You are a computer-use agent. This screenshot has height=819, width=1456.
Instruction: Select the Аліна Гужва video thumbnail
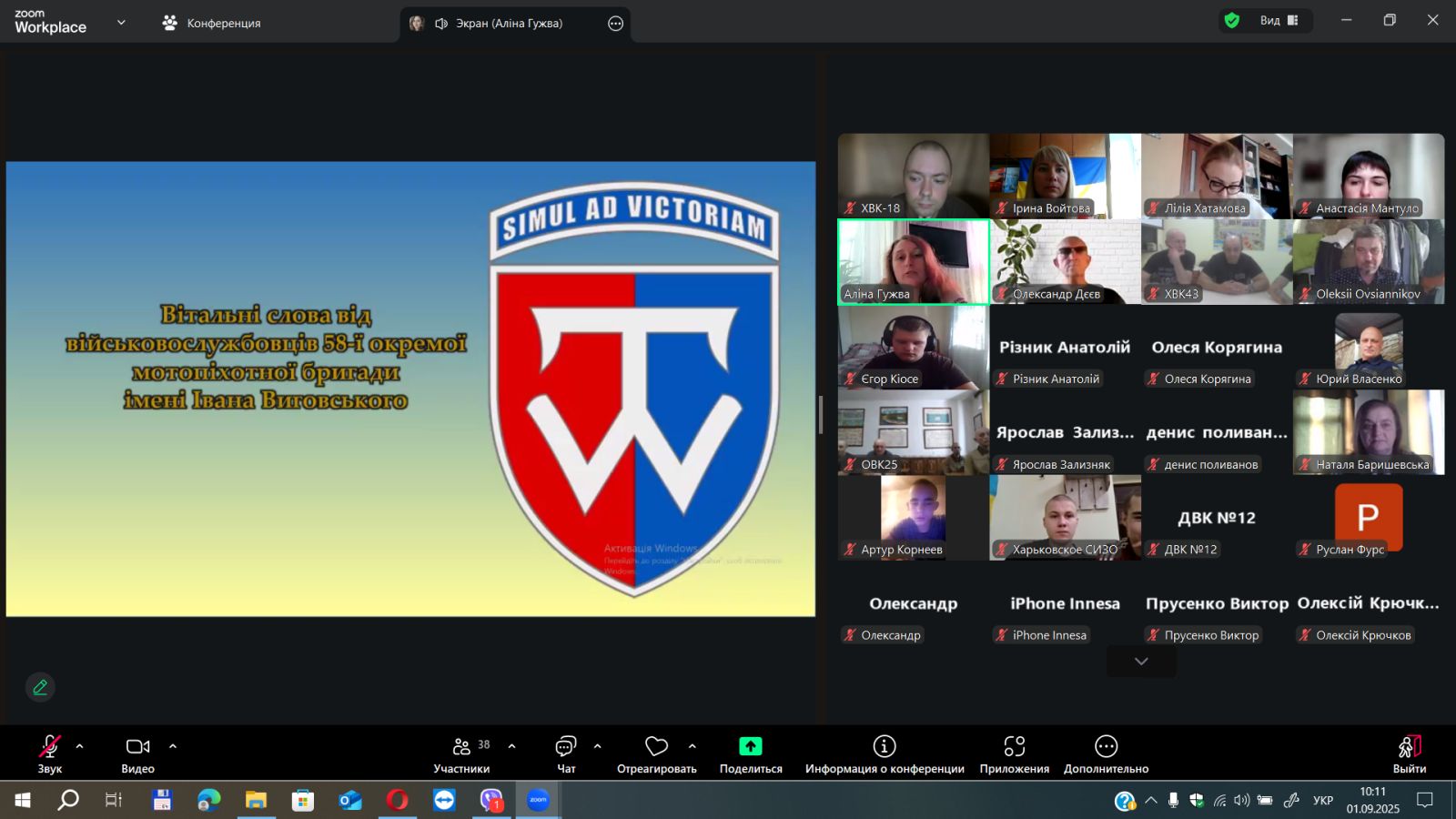(913, 261)
